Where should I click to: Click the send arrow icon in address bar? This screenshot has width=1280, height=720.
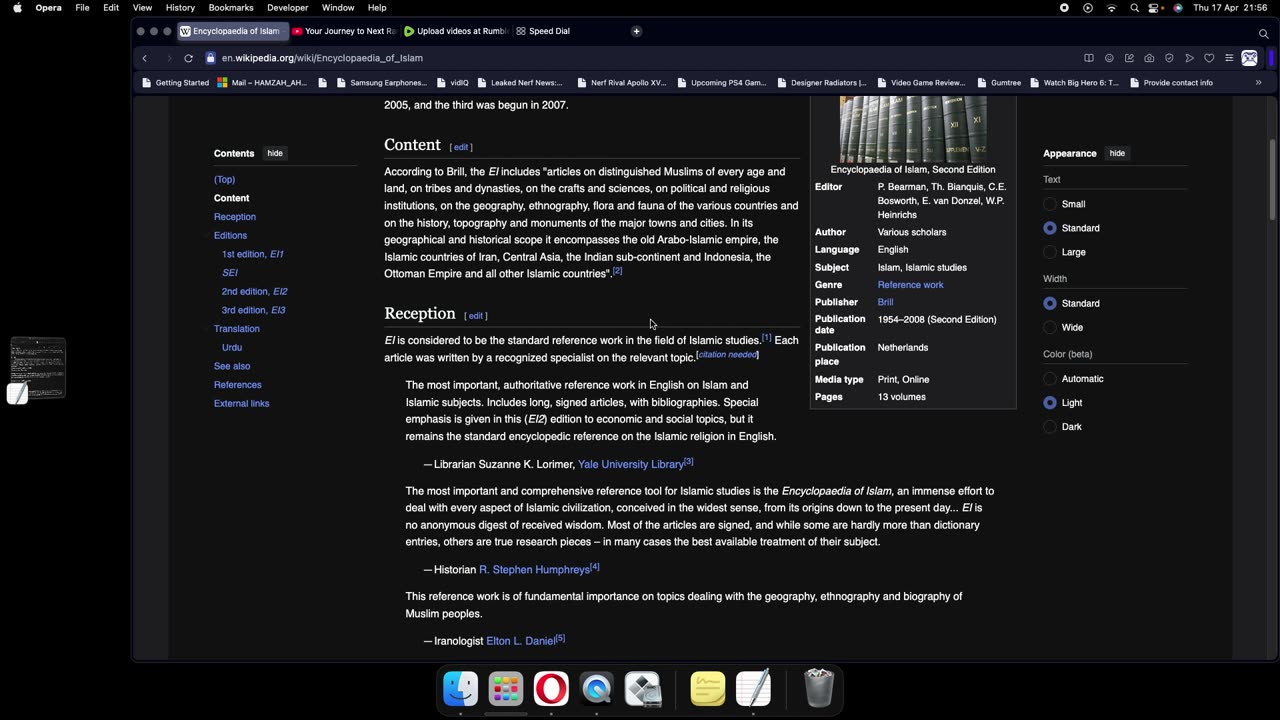pos(1189,58)
